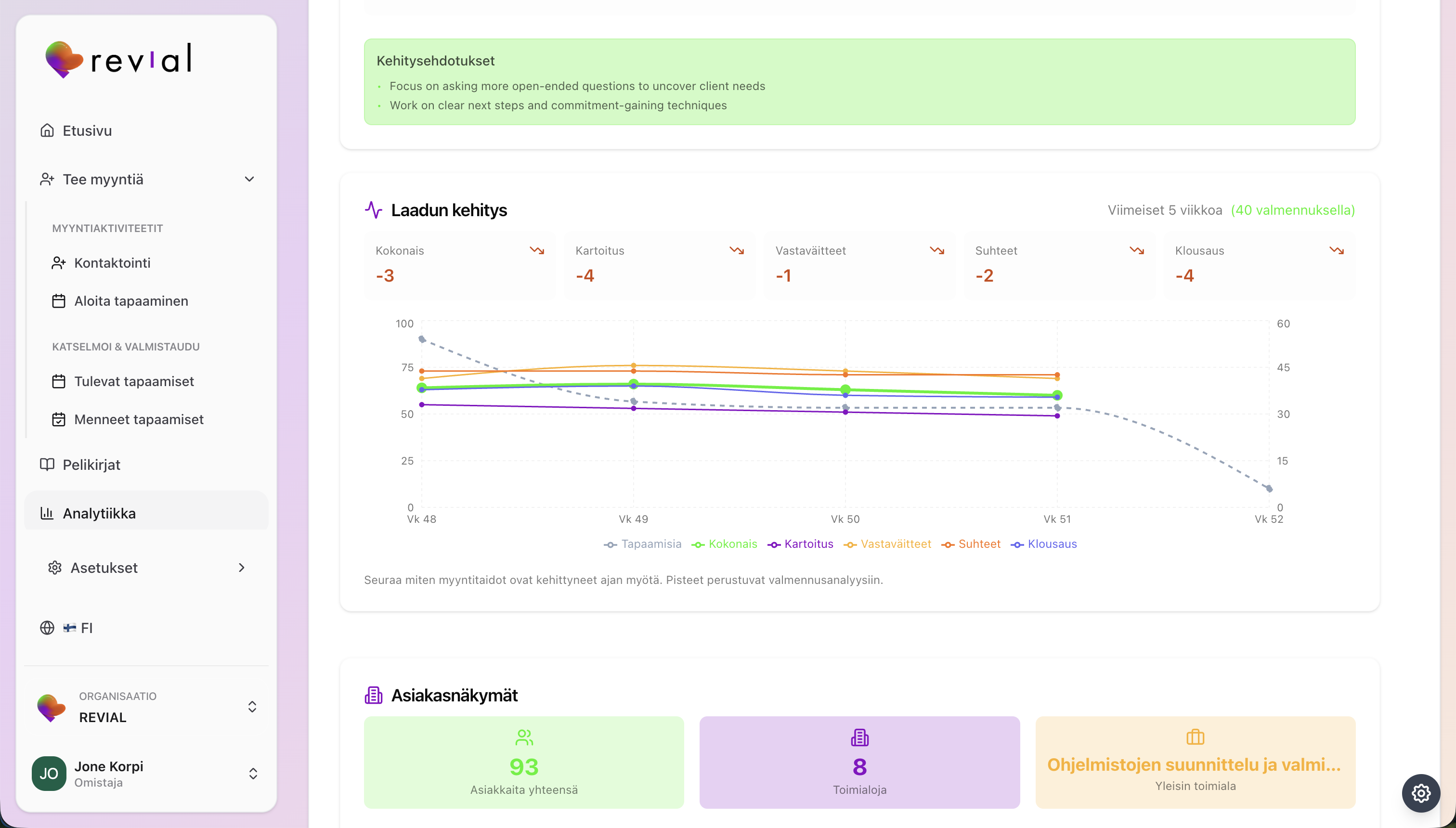Click the Asiakasnäkymät building icon
The width and height of the screenshot is (1456, 828).
[x=373, y=695]
